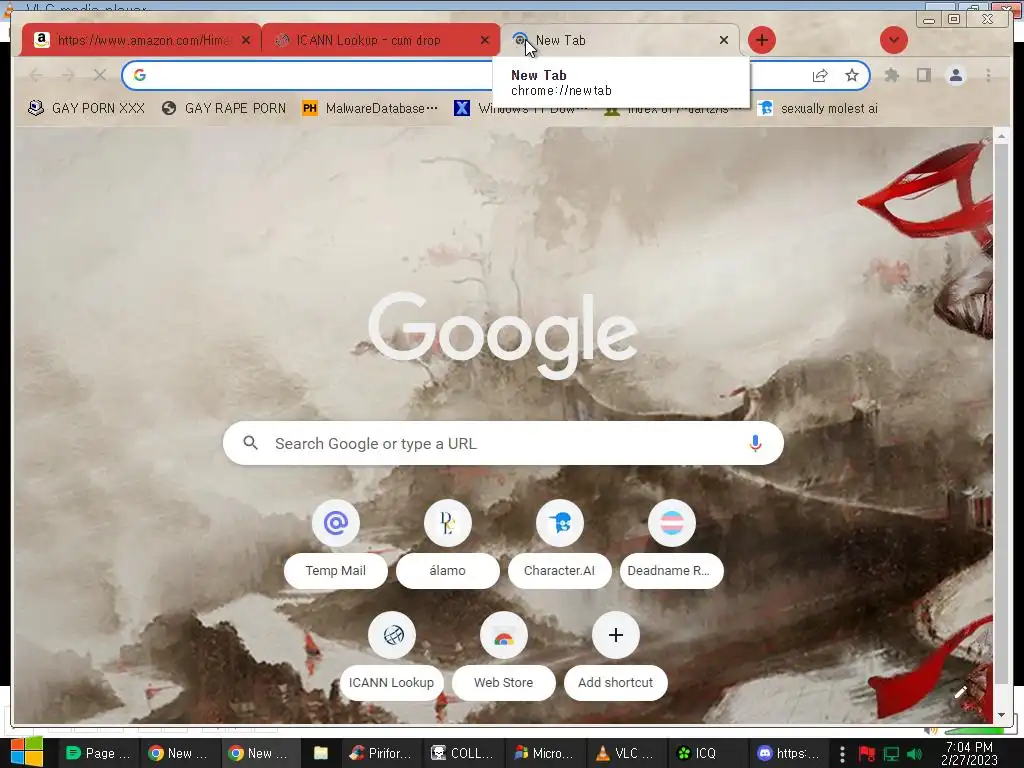Click Add shortcut
The width and height of the screenshot is (1024, 768).
615,656
